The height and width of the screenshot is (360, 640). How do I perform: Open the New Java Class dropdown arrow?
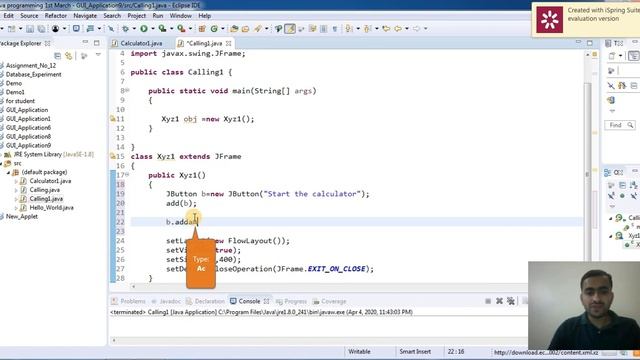[x=223, y=29]
